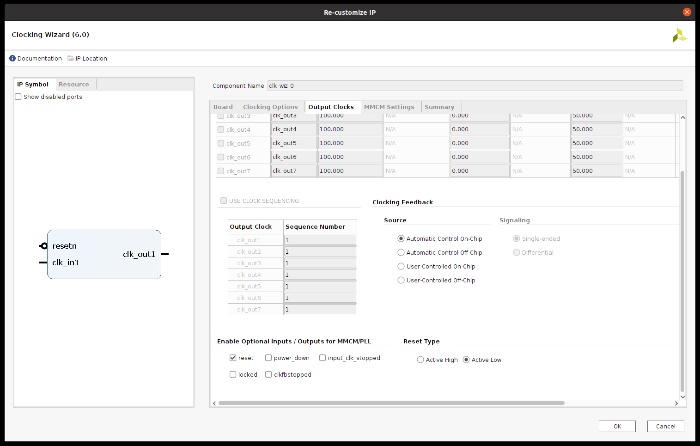Click clk_out6 phase value field

coord(479,157)
